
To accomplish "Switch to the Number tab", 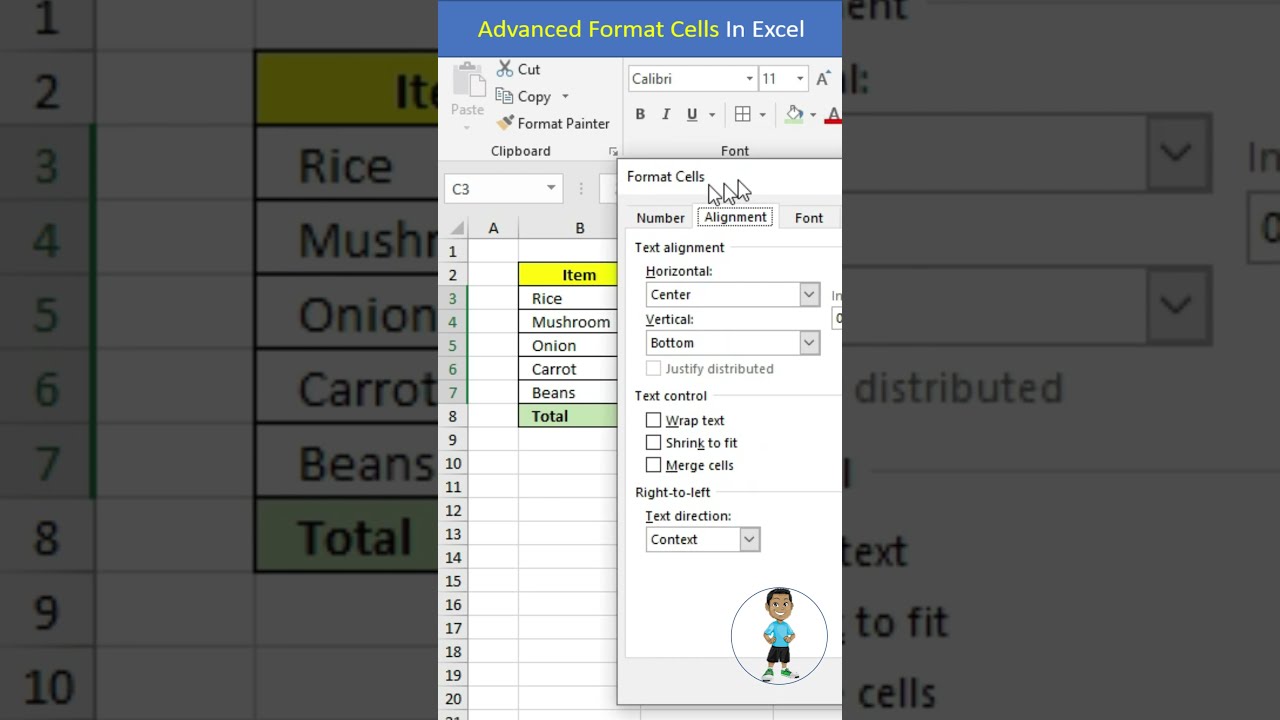I will tap(661, 218).
